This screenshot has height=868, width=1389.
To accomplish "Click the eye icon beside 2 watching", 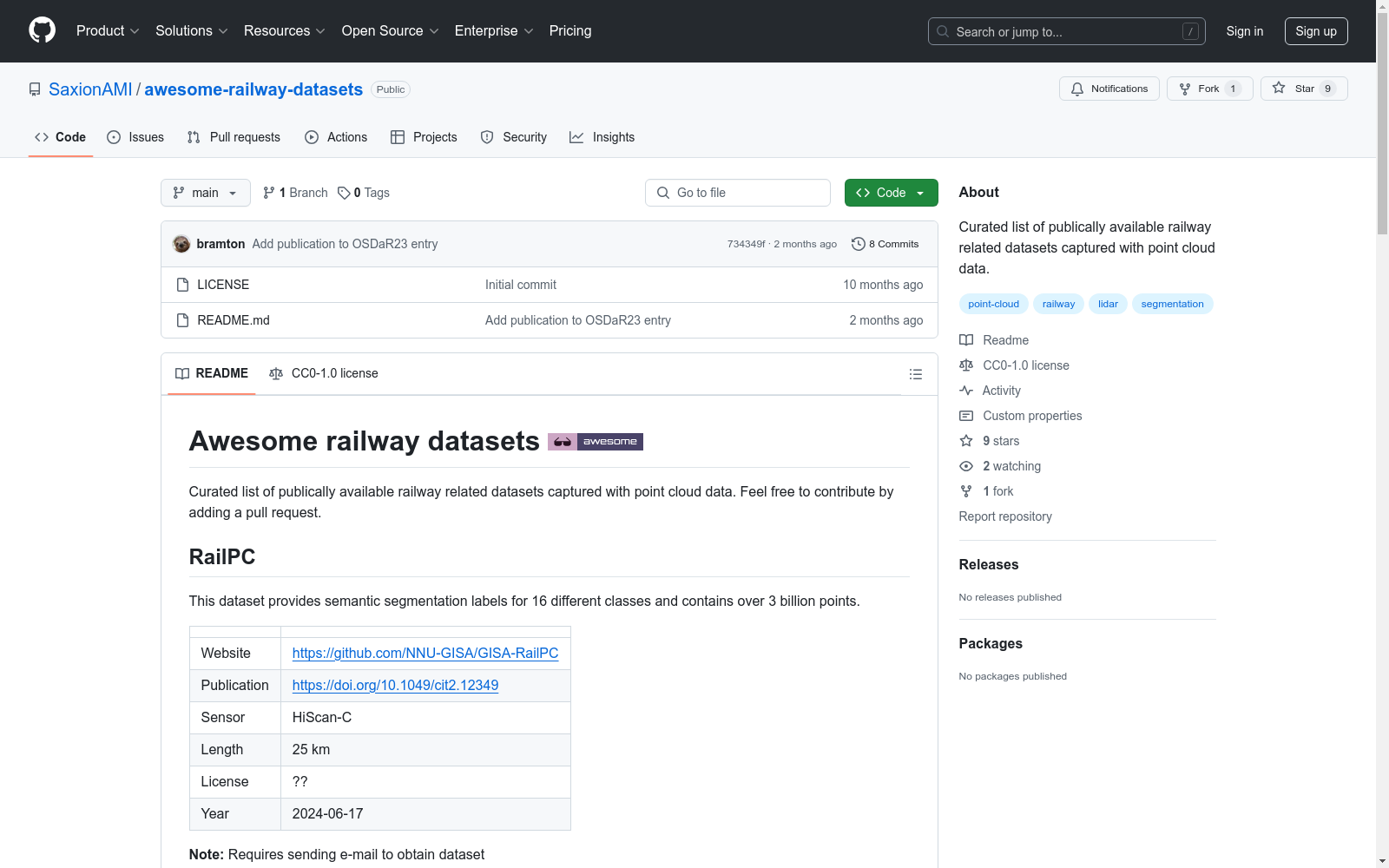I will click(x=966, y=466).
